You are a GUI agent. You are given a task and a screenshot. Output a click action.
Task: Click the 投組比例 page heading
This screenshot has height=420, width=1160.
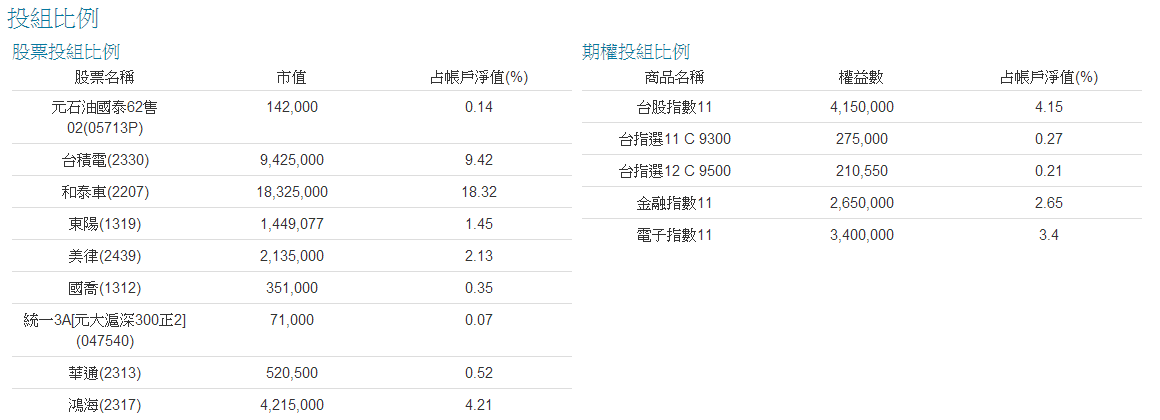point(52,18)
